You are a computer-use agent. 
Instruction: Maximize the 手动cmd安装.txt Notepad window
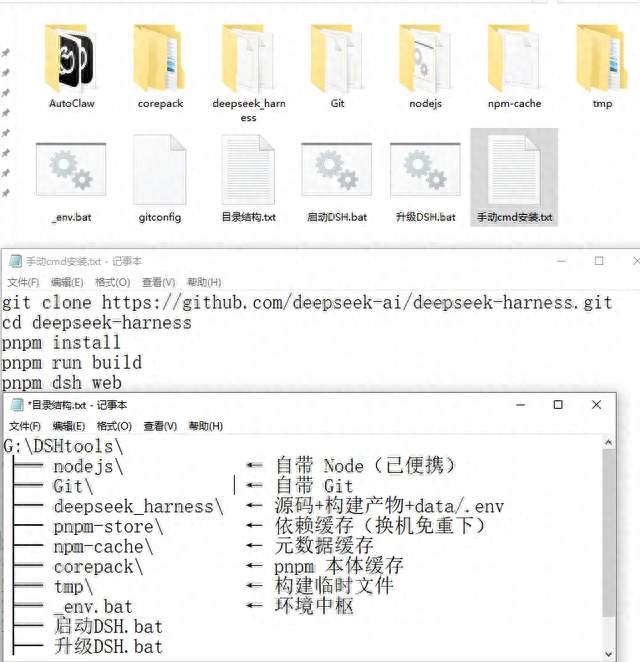click(599, 261)
